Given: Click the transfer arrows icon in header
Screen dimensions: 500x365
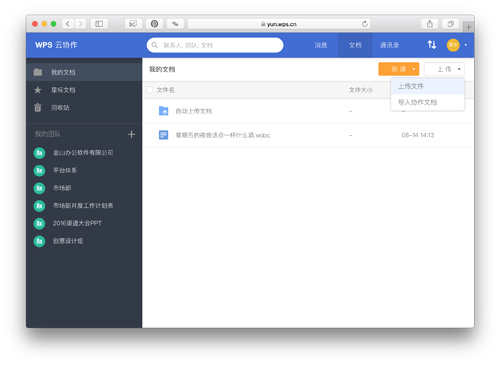Looking at the screenshot, I should coord(432,45).
